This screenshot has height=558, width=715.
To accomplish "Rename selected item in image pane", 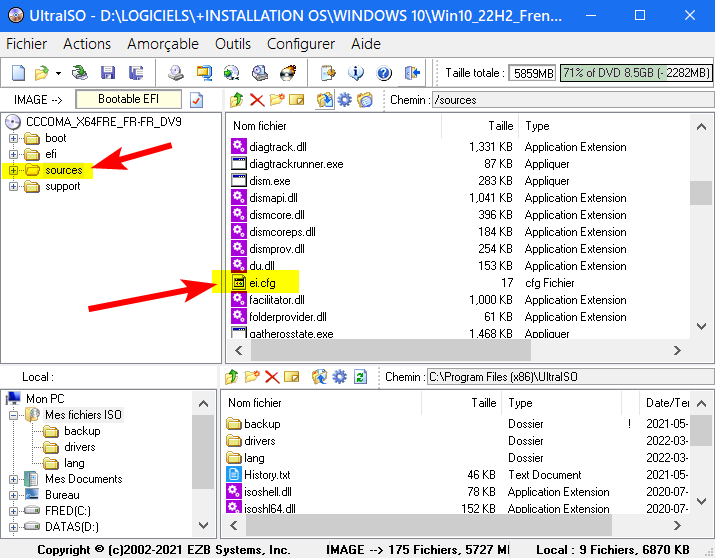I will click(296, 99).
